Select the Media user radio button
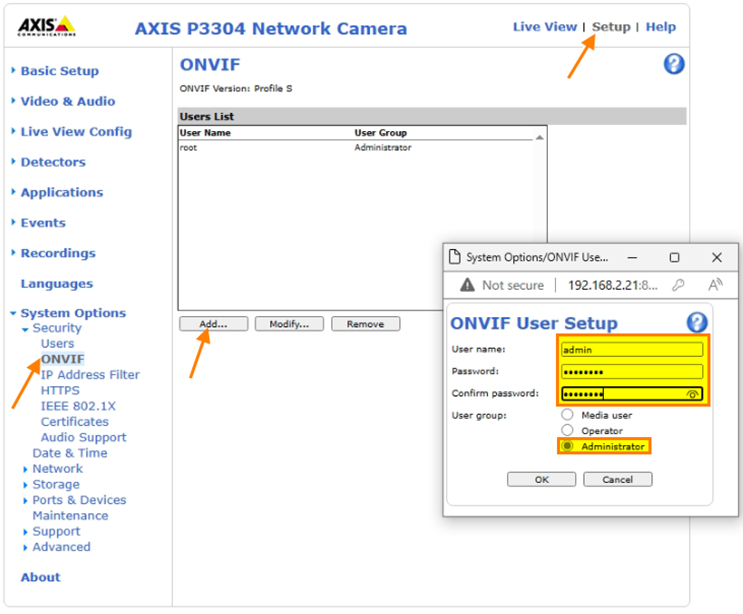The height and width of the screenshot is (614, 743). (567, 415)
